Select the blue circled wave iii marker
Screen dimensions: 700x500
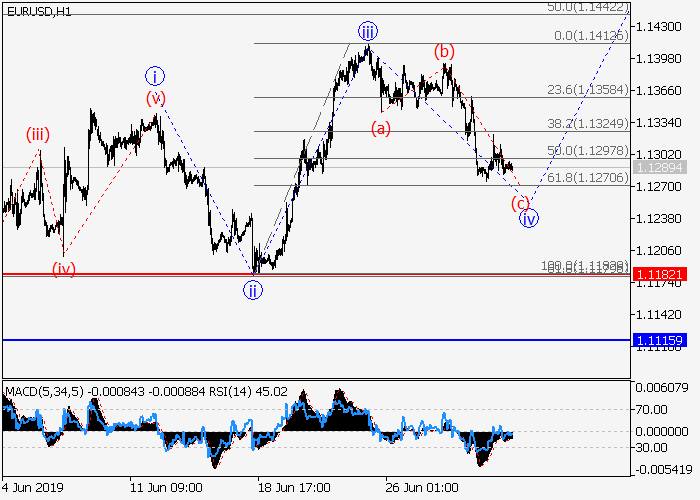click(368, 30)
